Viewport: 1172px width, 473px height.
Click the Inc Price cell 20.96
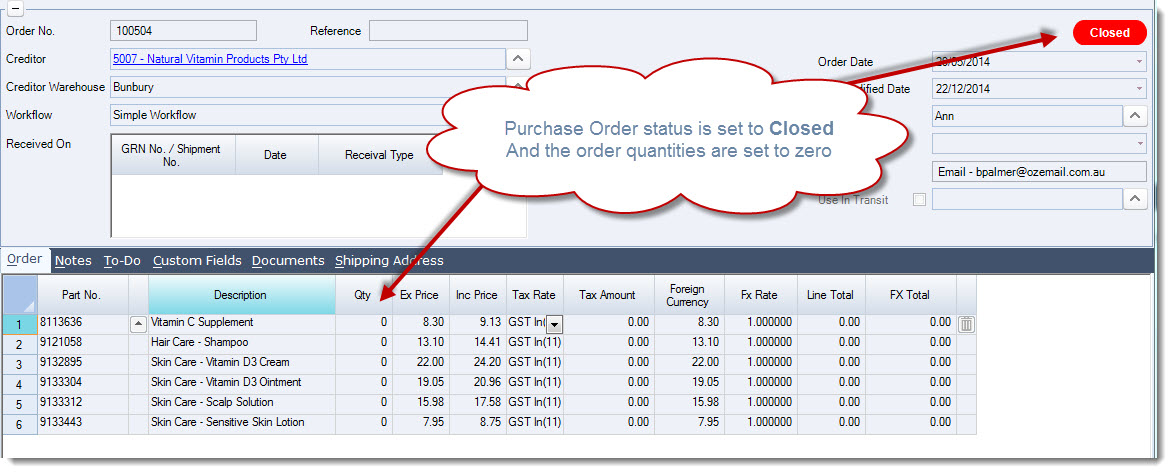click(x=477, y=383)
